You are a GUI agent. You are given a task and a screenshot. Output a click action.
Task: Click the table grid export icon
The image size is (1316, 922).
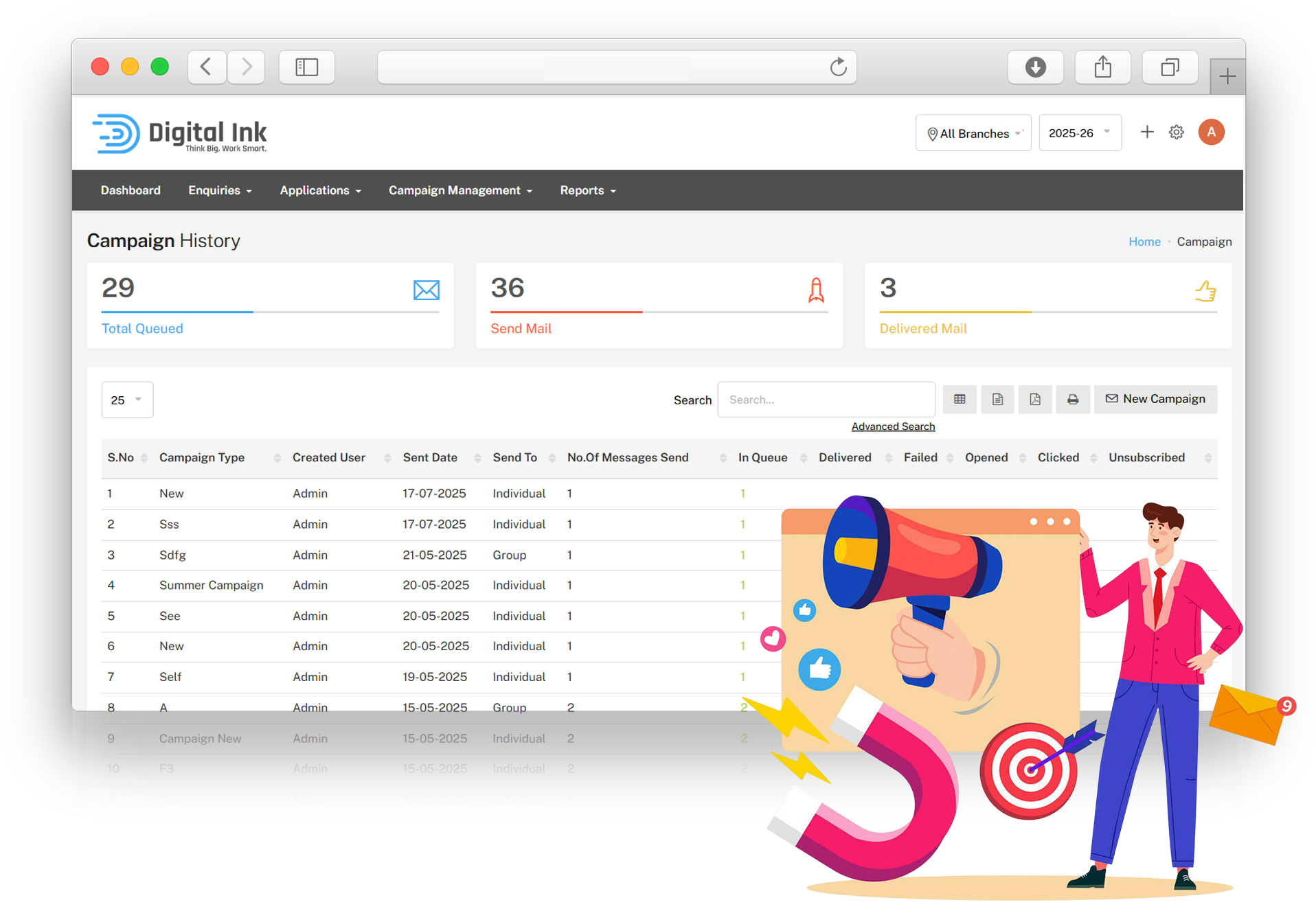[960, 400]
